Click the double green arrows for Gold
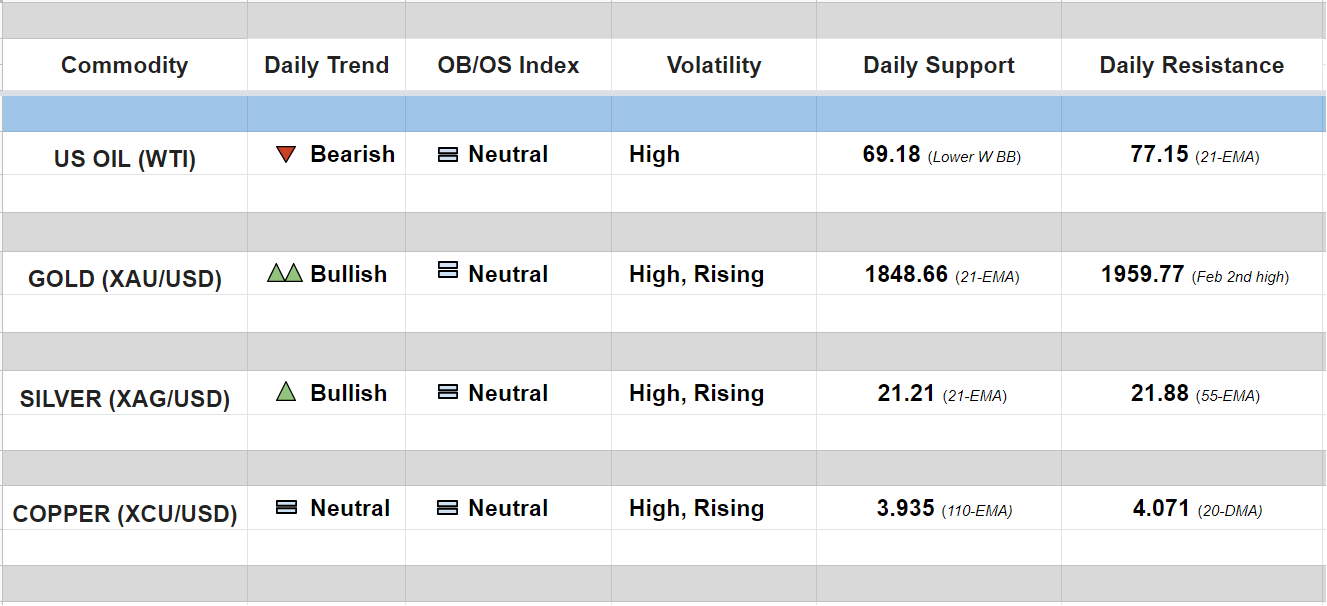 (285, 273)
